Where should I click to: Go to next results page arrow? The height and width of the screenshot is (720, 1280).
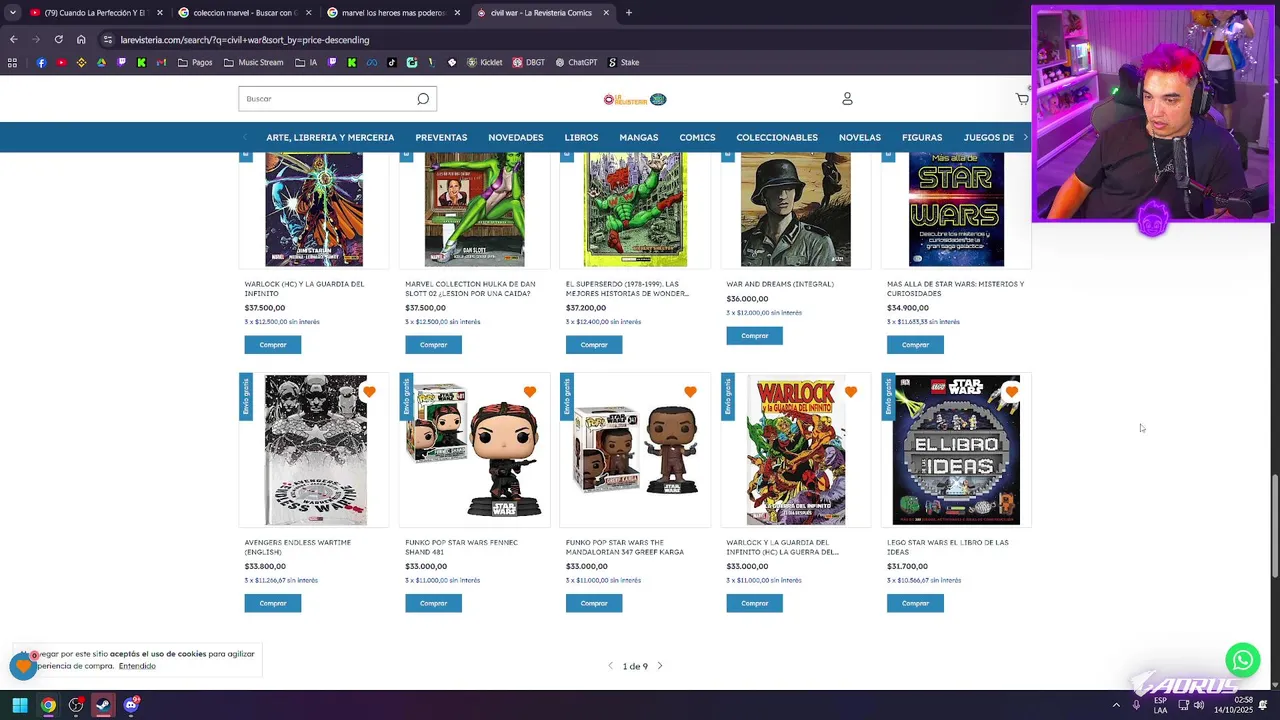coord(660,666)
